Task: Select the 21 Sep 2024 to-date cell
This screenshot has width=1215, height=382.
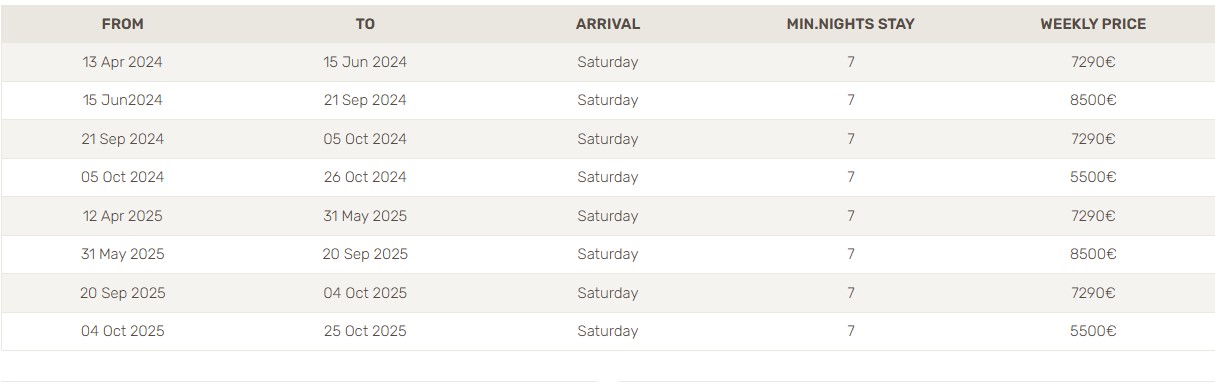Action: (x=365, y=100)
